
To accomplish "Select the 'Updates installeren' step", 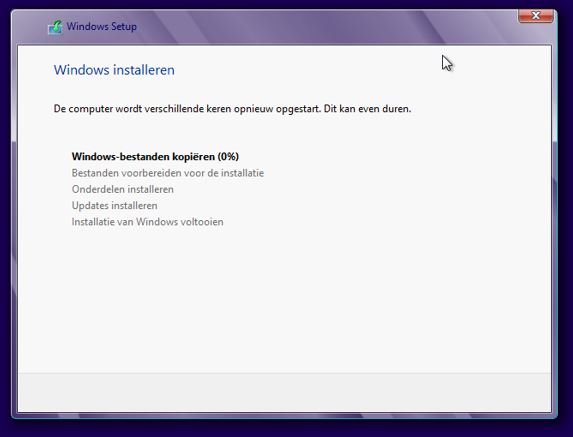I will point(114,206).
